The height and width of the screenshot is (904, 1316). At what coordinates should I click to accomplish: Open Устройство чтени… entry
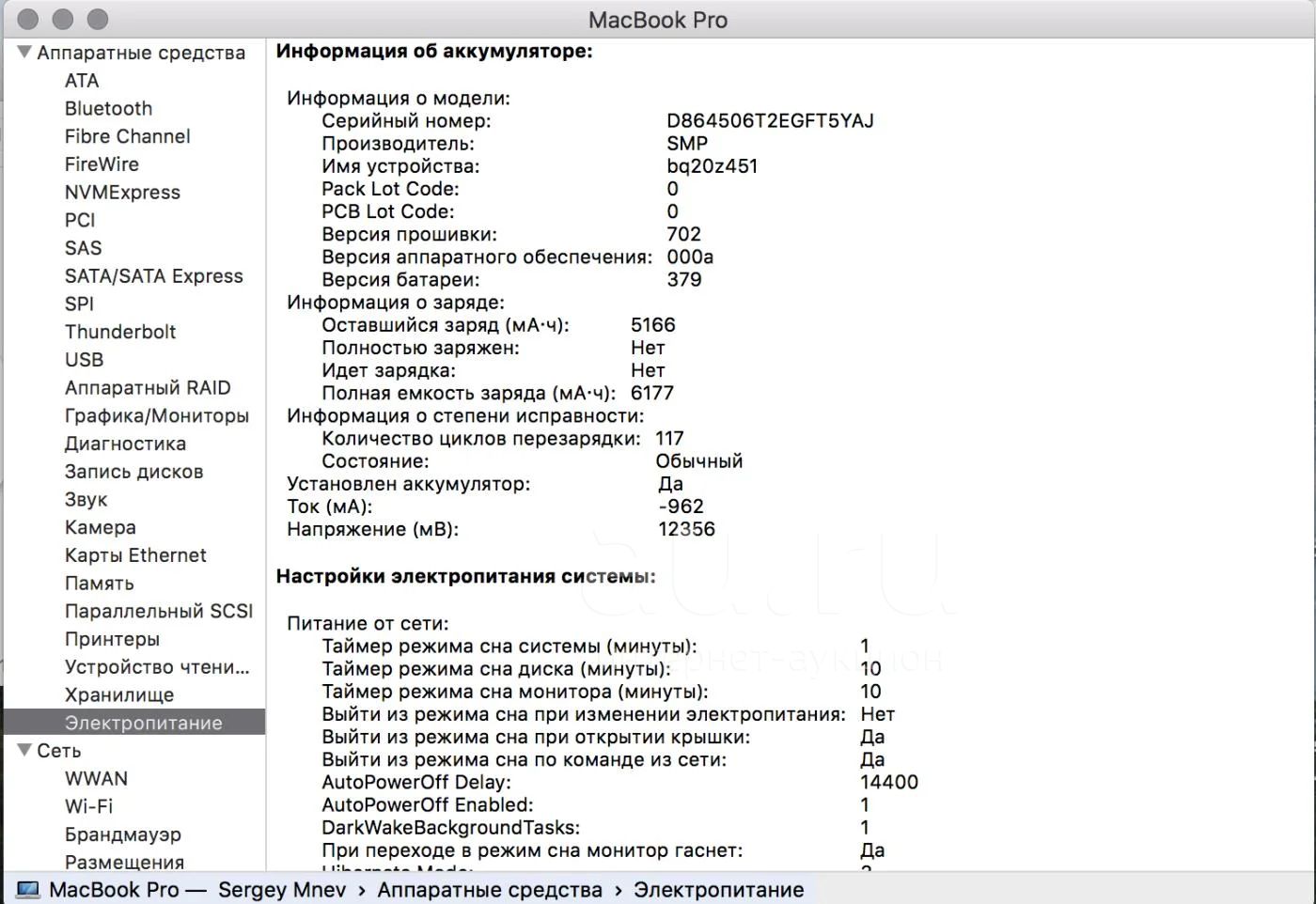pyautogui.click(x=157, y=667)
